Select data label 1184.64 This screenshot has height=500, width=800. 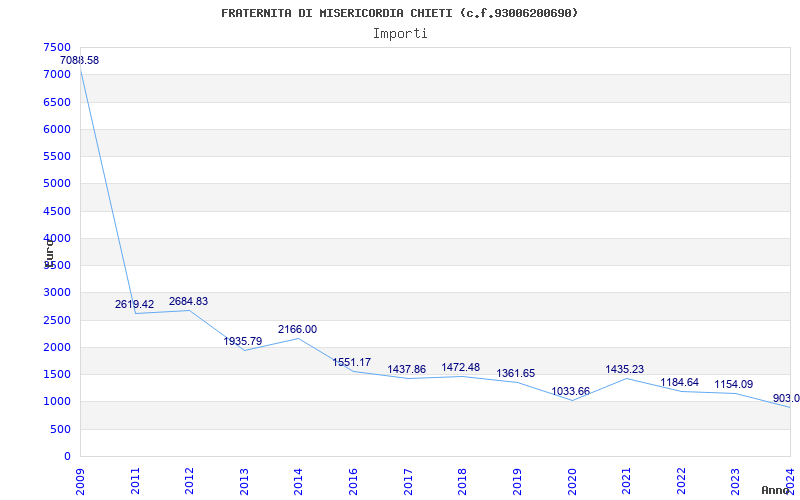point(680,383)
